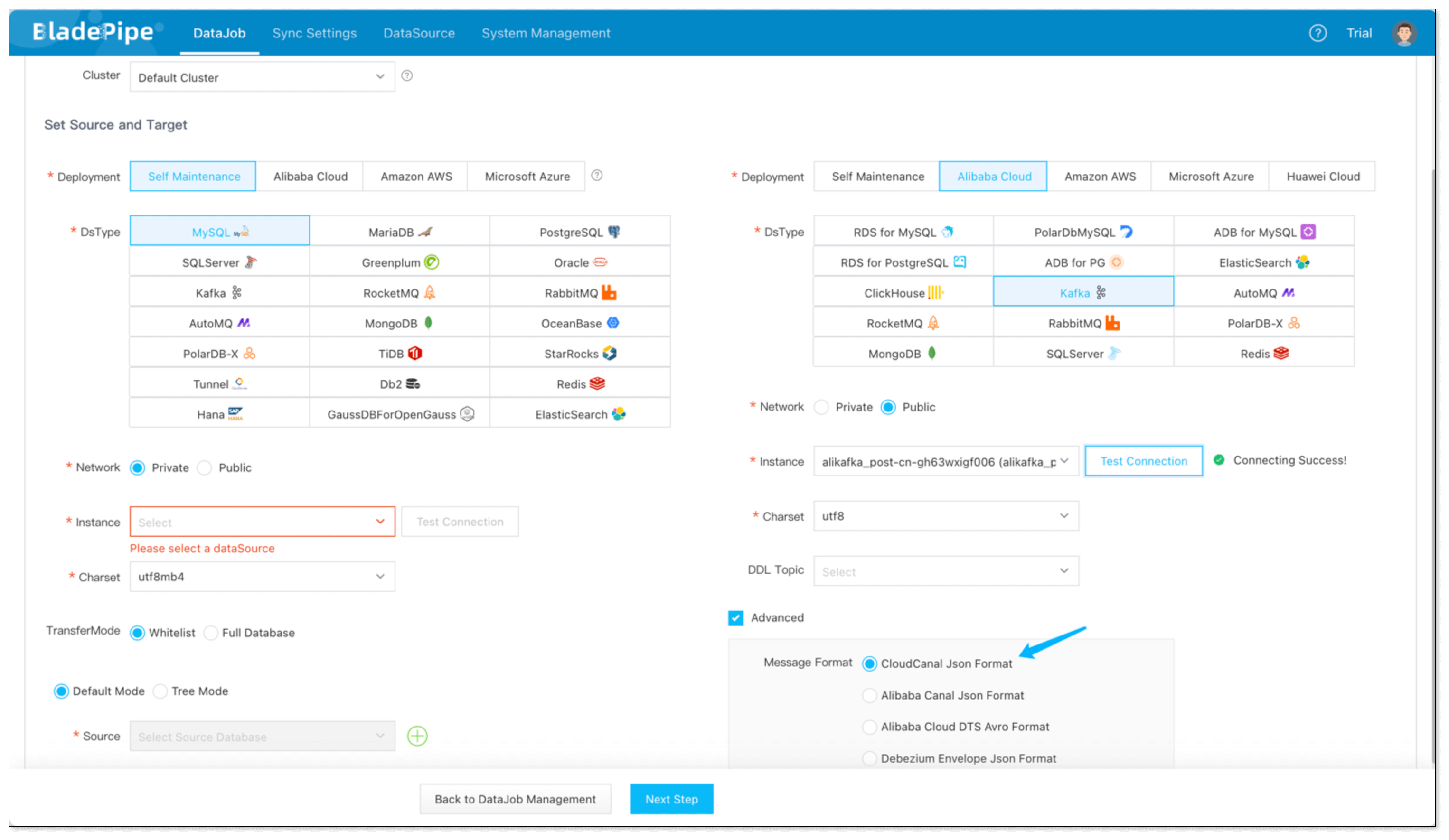Choose Full Database transfer mode

pos(211,633)
